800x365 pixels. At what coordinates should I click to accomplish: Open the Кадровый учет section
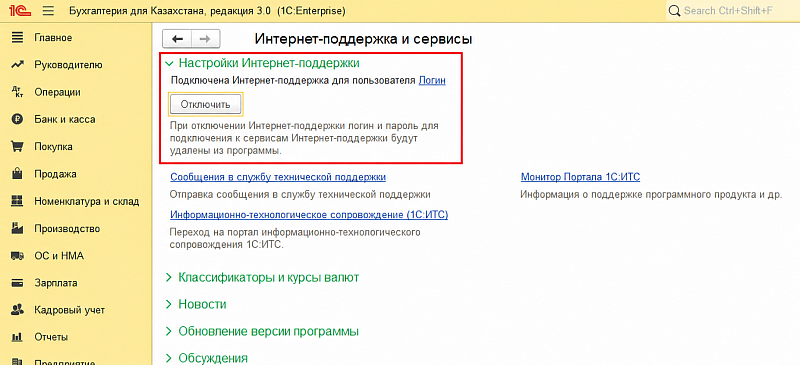click(70, 310)
